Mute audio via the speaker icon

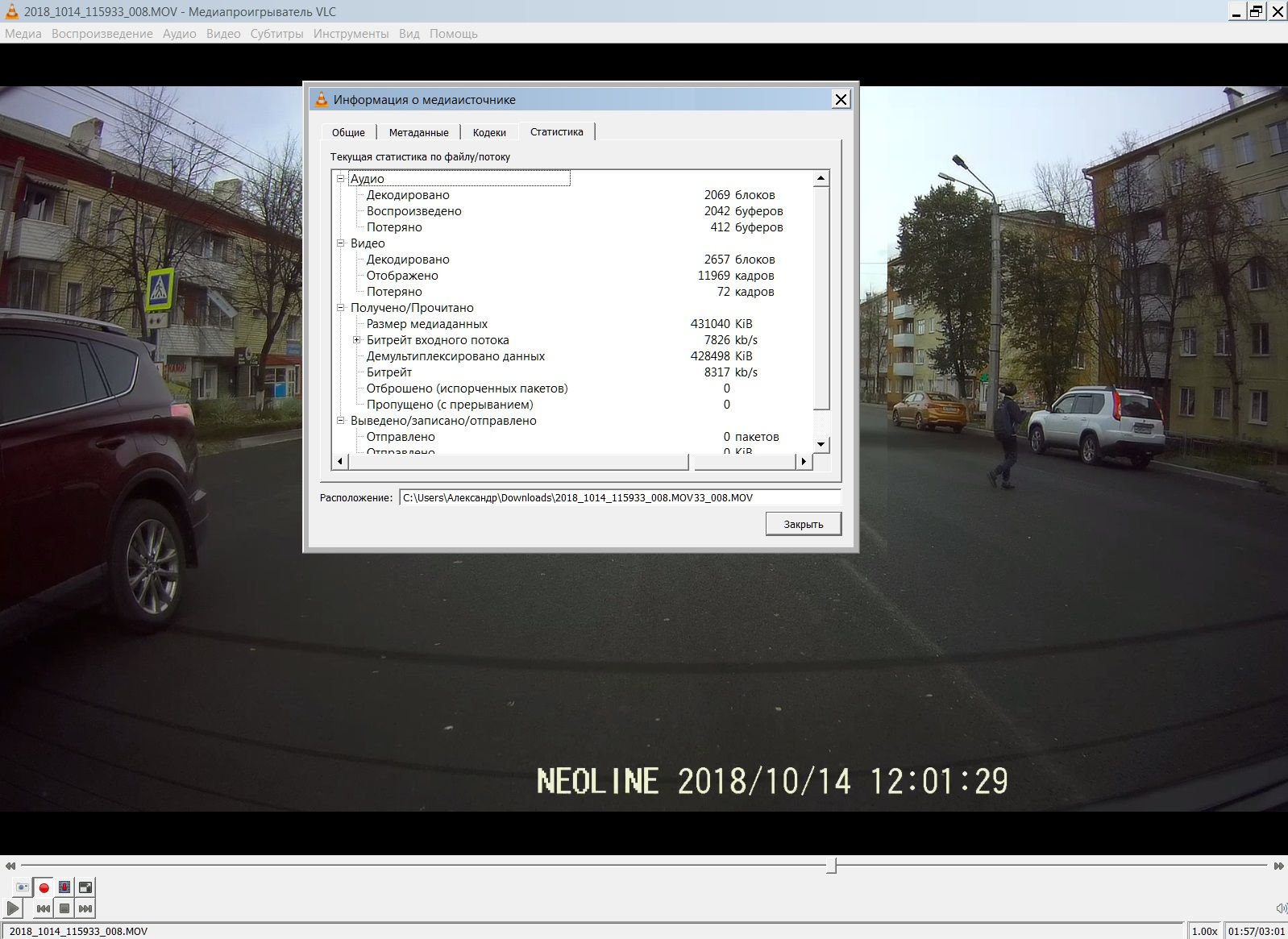pos(1280,908)
